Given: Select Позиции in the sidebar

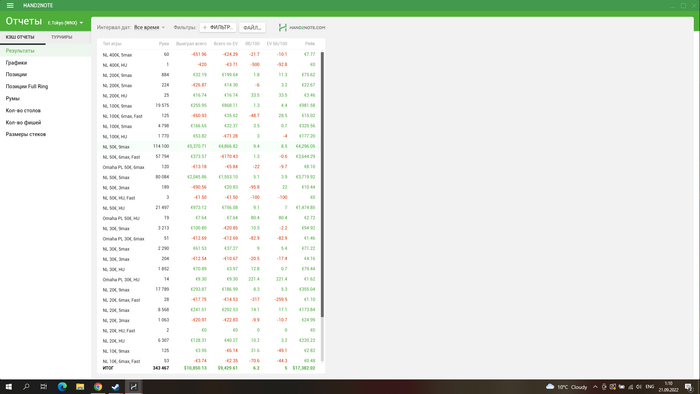Looking at the screenshot, I should click(x=46, y=75).
